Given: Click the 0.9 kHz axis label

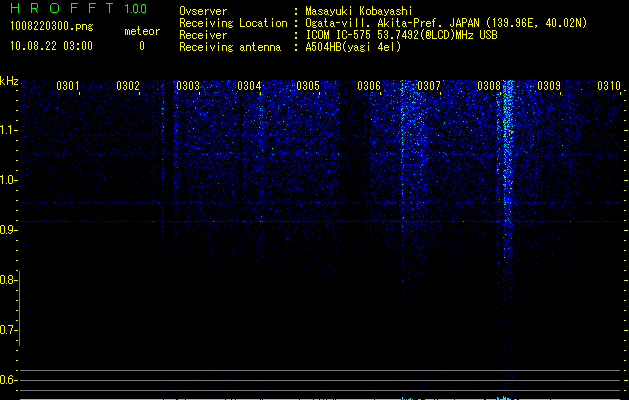Looking at the screenshot, I should click(x=8, y=230).
